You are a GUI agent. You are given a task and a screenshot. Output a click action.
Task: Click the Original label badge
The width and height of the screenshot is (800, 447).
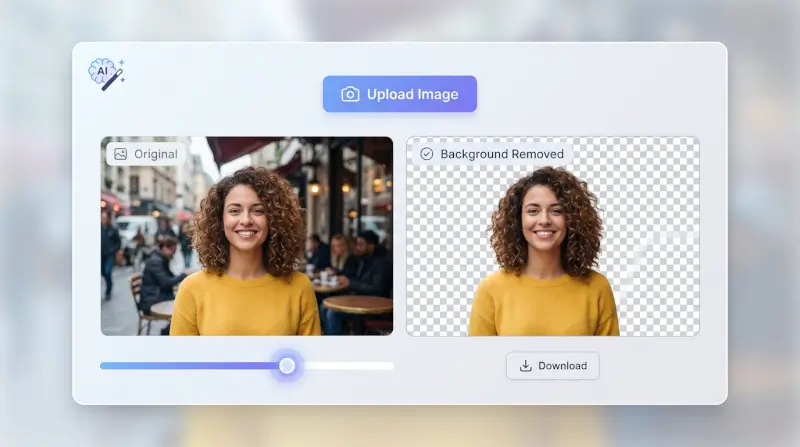point(146,154)
